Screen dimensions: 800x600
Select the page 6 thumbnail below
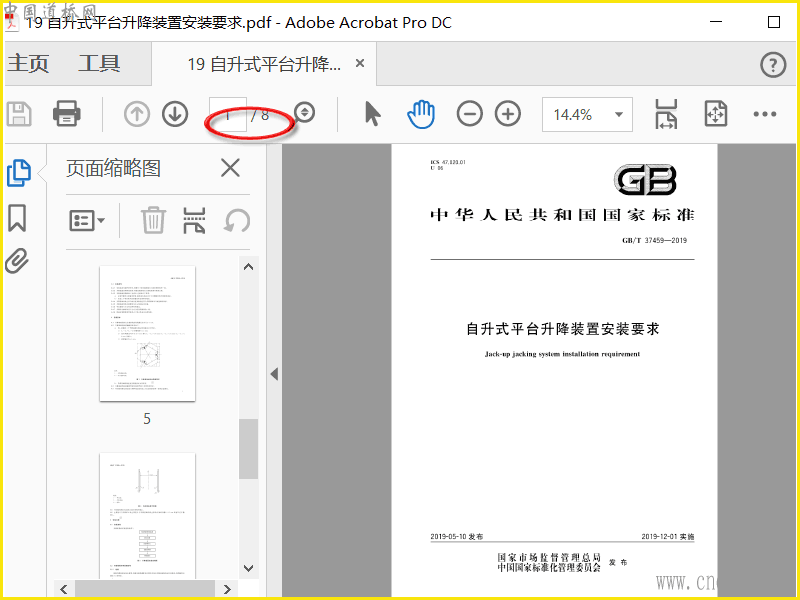click(x=147, y=516)
